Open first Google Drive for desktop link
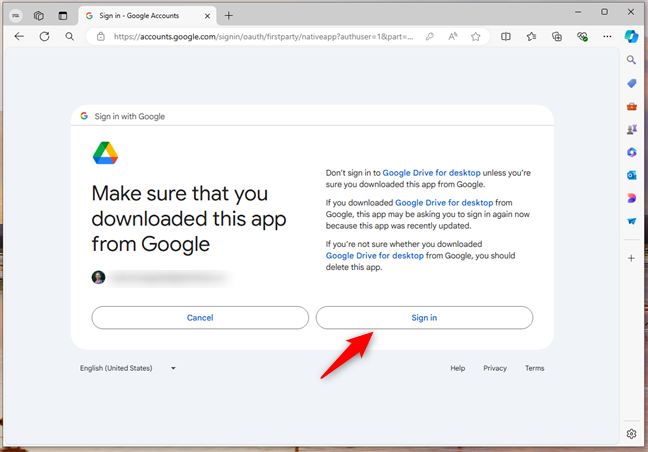The image size is (648, 452). point(431,173)
